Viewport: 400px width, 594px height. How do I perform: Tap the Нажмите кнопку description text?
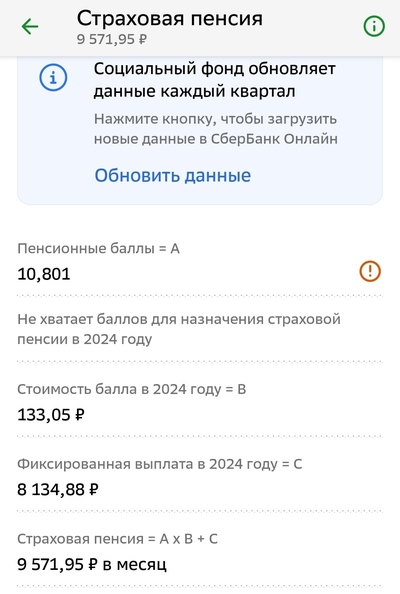pos(216,129)
